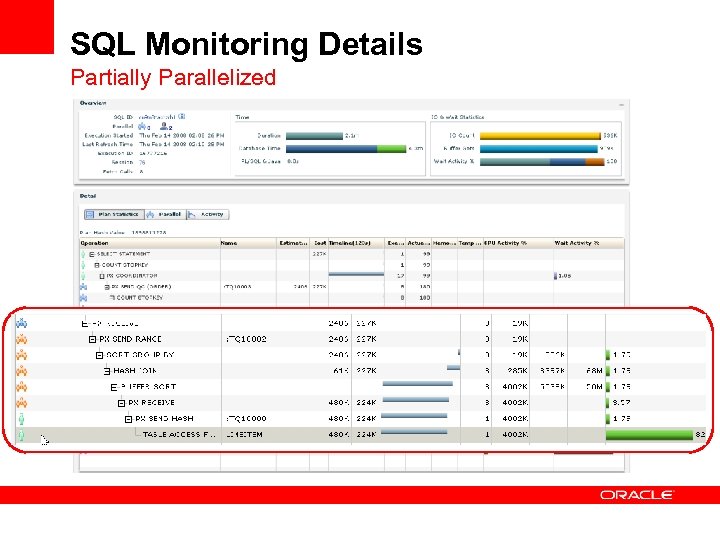Click the user icon in the Parallel overview row
Viewport: 720px width, 540px height.
pos(163,126)
